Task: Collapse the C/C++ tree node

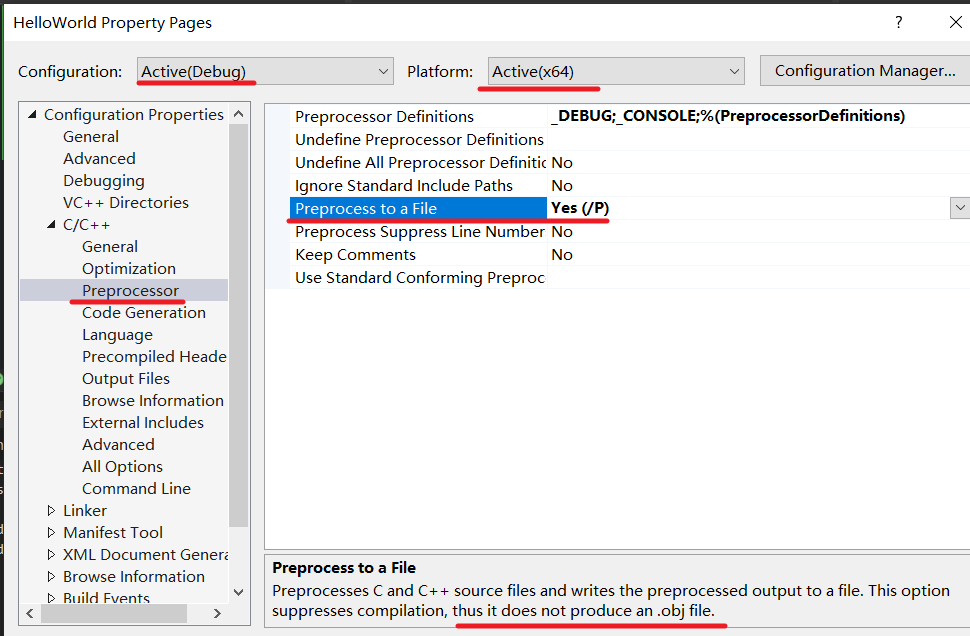Action: pos(52,225)
